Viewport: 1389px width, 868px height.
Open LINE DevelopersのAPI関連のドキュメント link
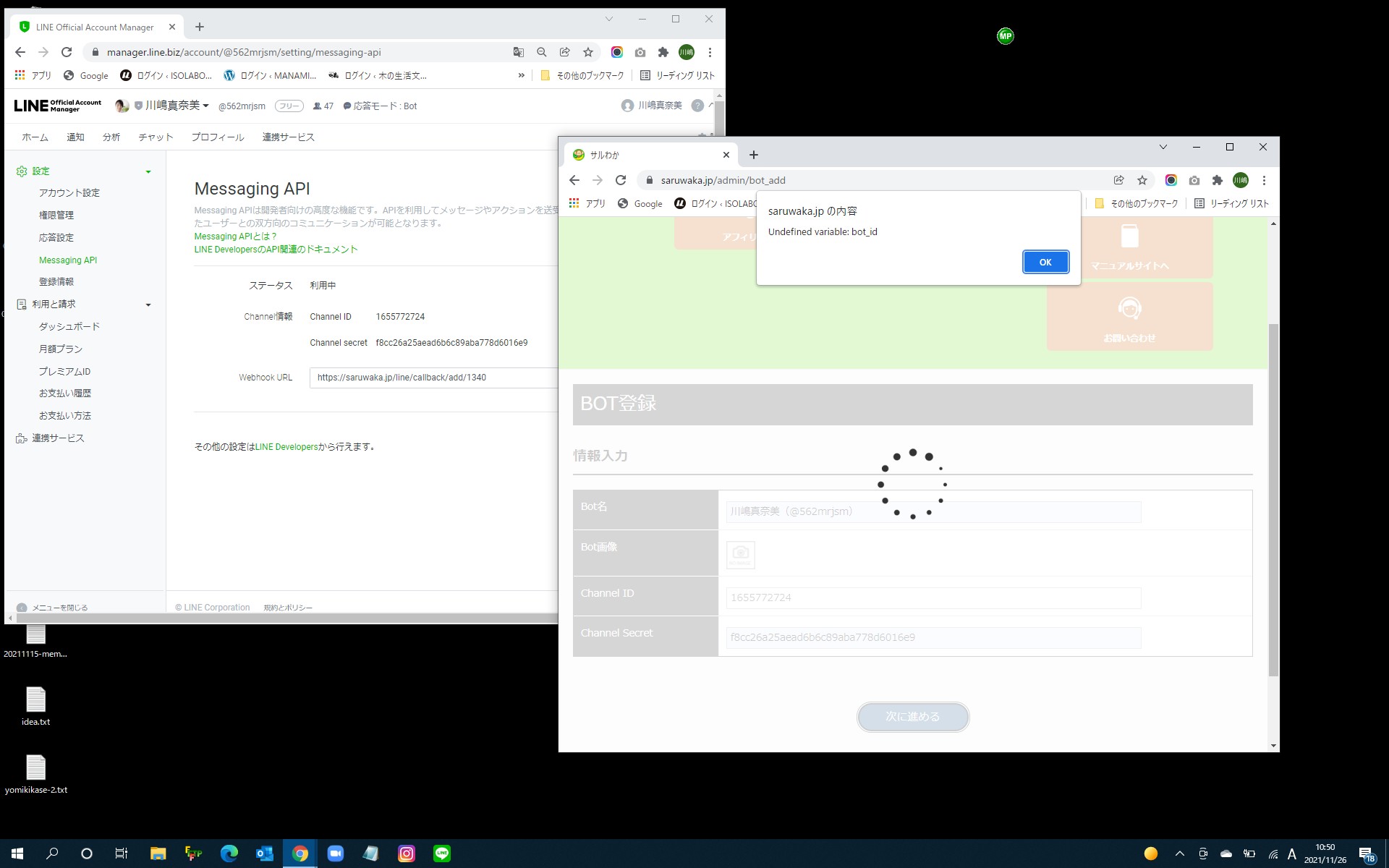coord(276,249)
